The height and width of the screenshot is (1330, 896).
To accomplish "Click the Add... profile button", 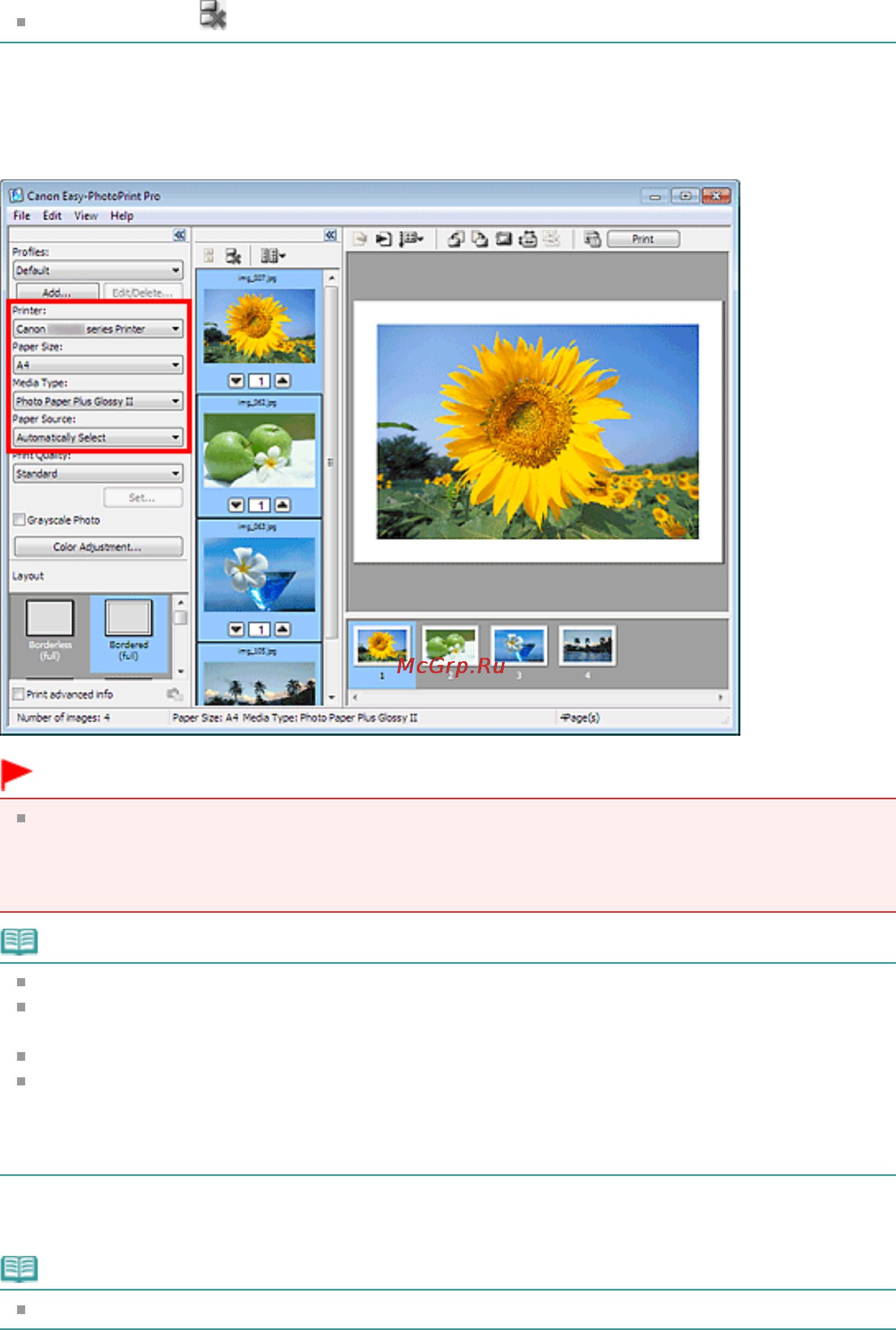I will 57,293.
